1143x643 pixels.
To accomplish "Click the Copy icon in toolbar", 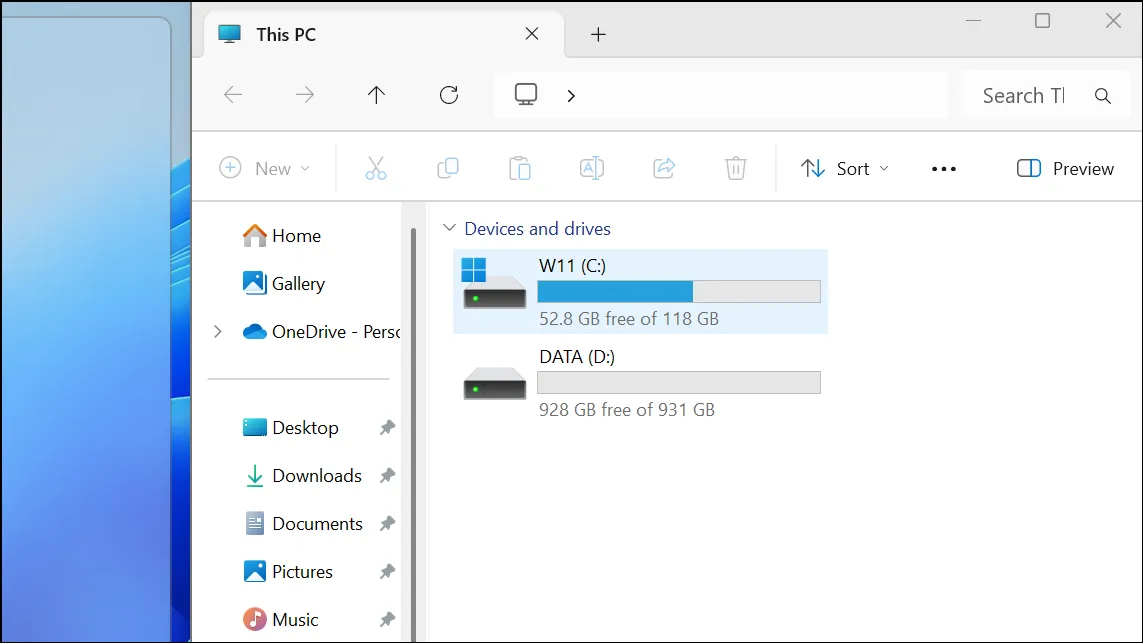I will [448, 168].
